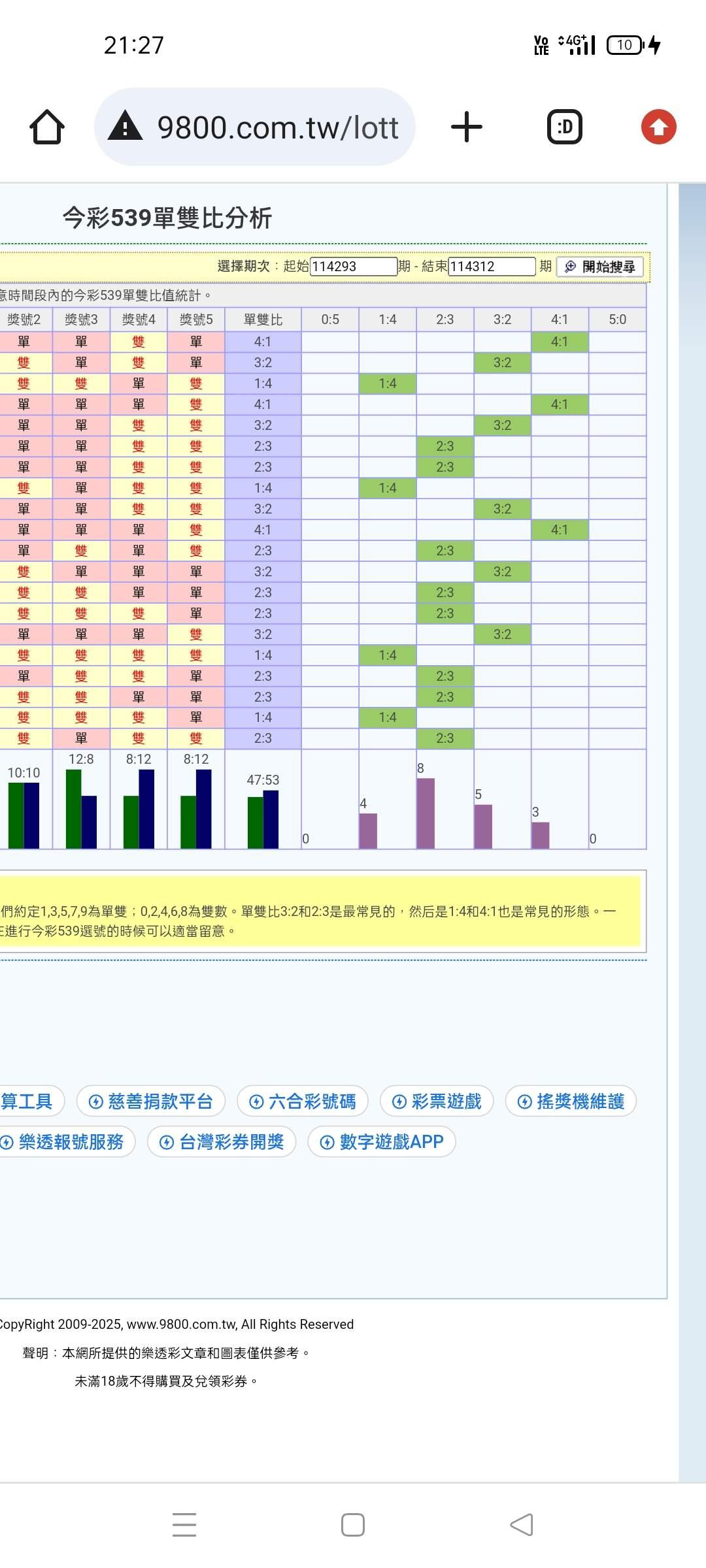Tap the insecure site warning triangle

pyautogui.click(x=125, y=125)
